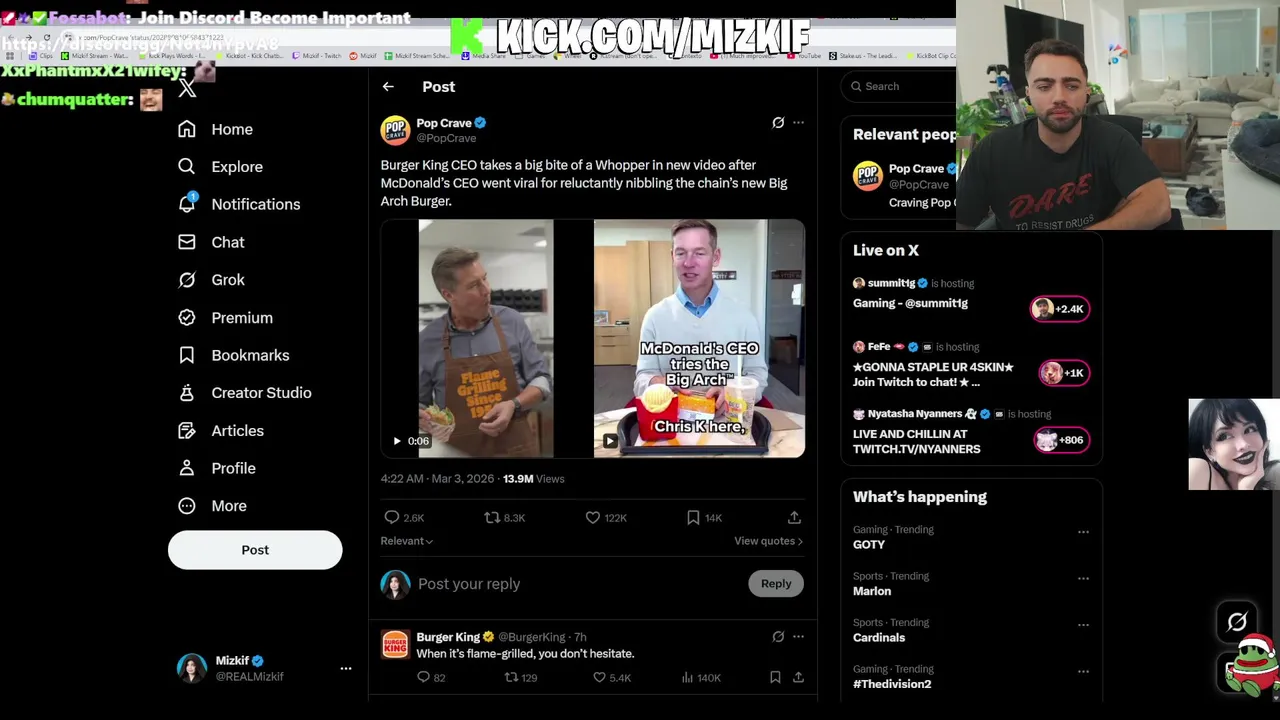Open Bookmarks icon in sidebar
The height and width of the screenshot is (720, 1280).
[x=187, y=355]
